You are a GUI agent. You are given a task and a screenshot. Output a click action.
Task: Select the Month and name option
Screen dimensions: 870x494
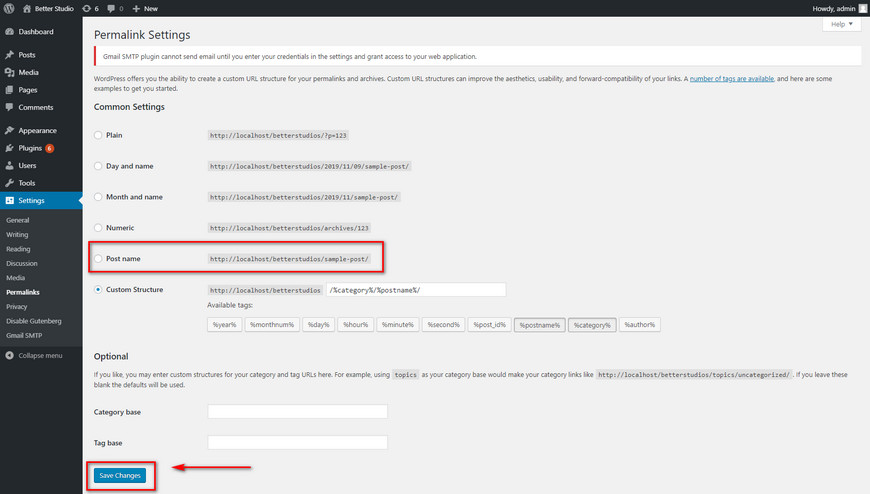(x=98, y=196)
